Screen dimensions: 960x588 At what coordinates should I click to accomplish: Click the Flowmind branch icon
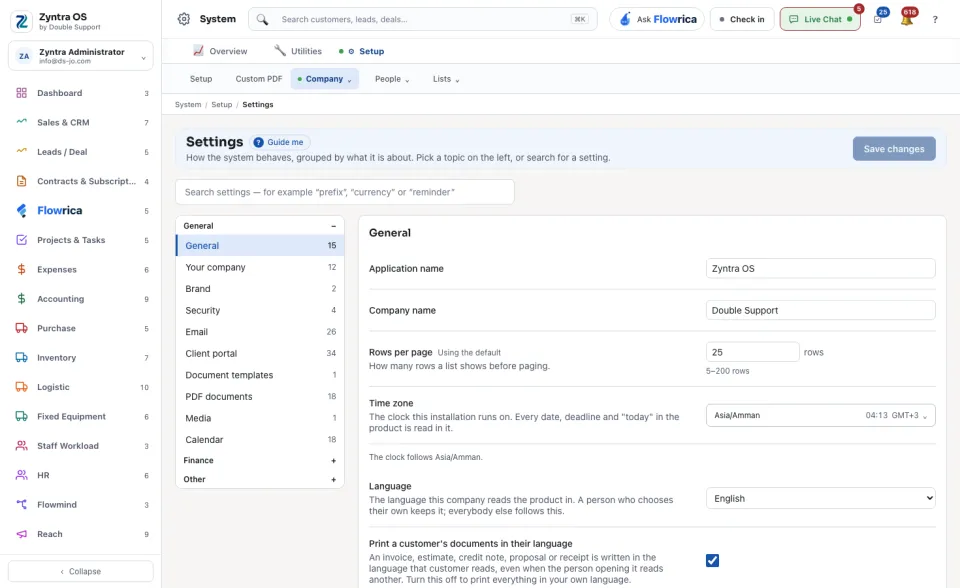[x=21, y=505]
